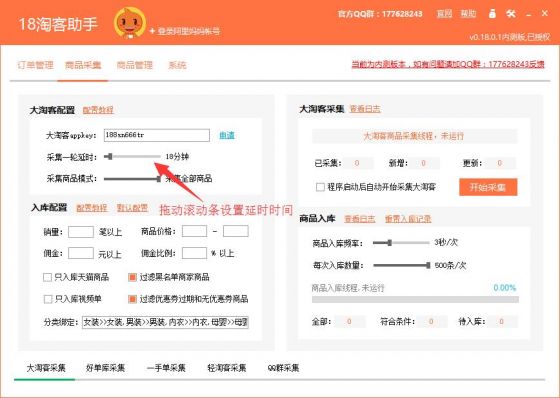The width and height of the screenshot is (560, 398).
Task: Click 默认配置 link in 入库配置
Action: pos(132,208)
